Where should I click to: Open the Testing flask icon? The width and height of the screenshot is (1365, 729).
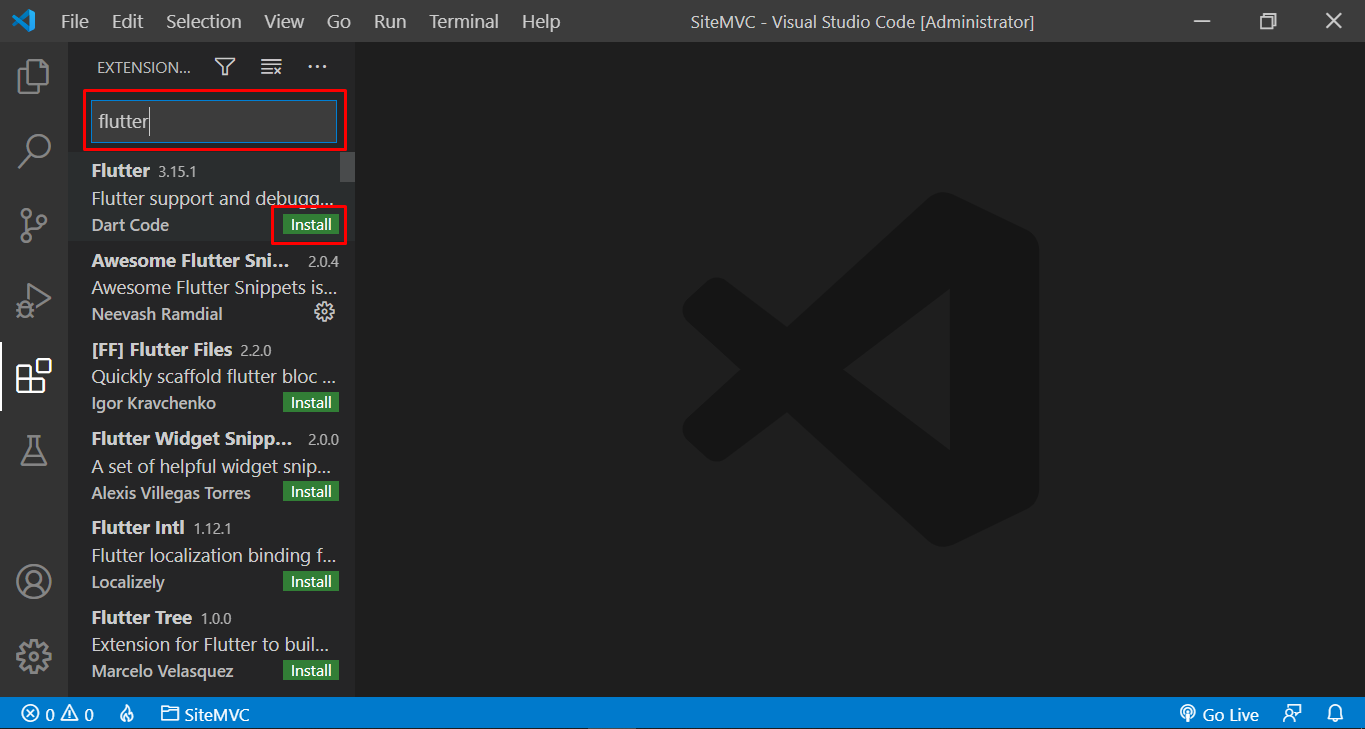(x=33, y=450)
